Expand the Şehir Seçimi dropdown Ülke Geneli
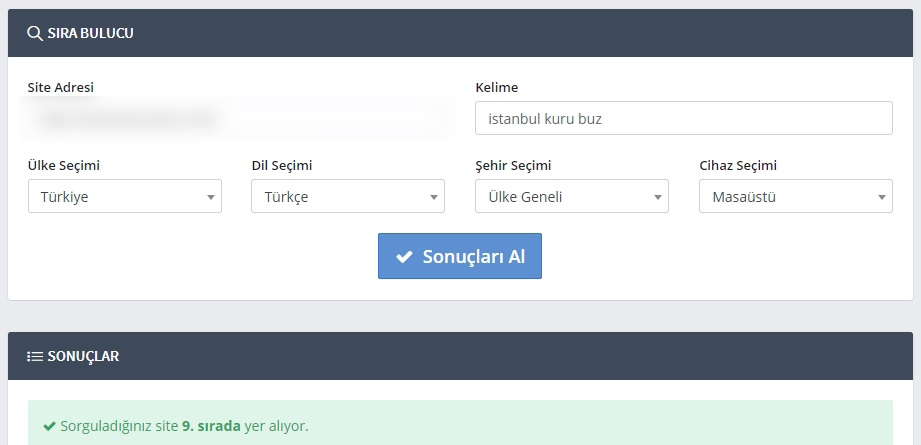The height and width of the screenshot is (445, 921). 572,196
